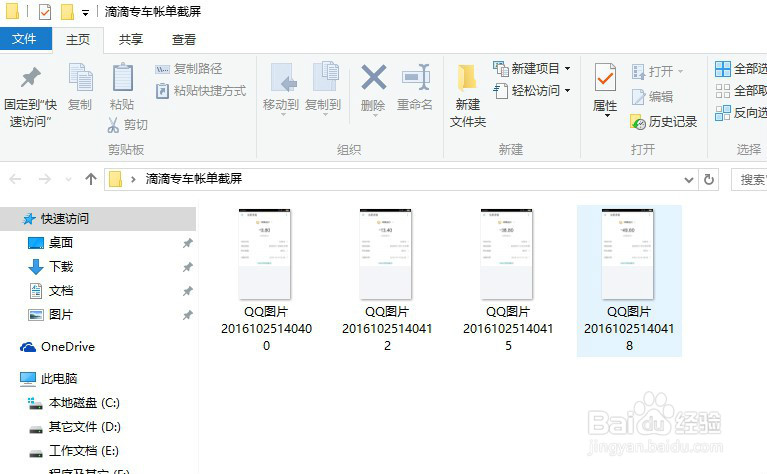
Task: Click the Cut (剪切) scissors icon
Action: [113, 125]
